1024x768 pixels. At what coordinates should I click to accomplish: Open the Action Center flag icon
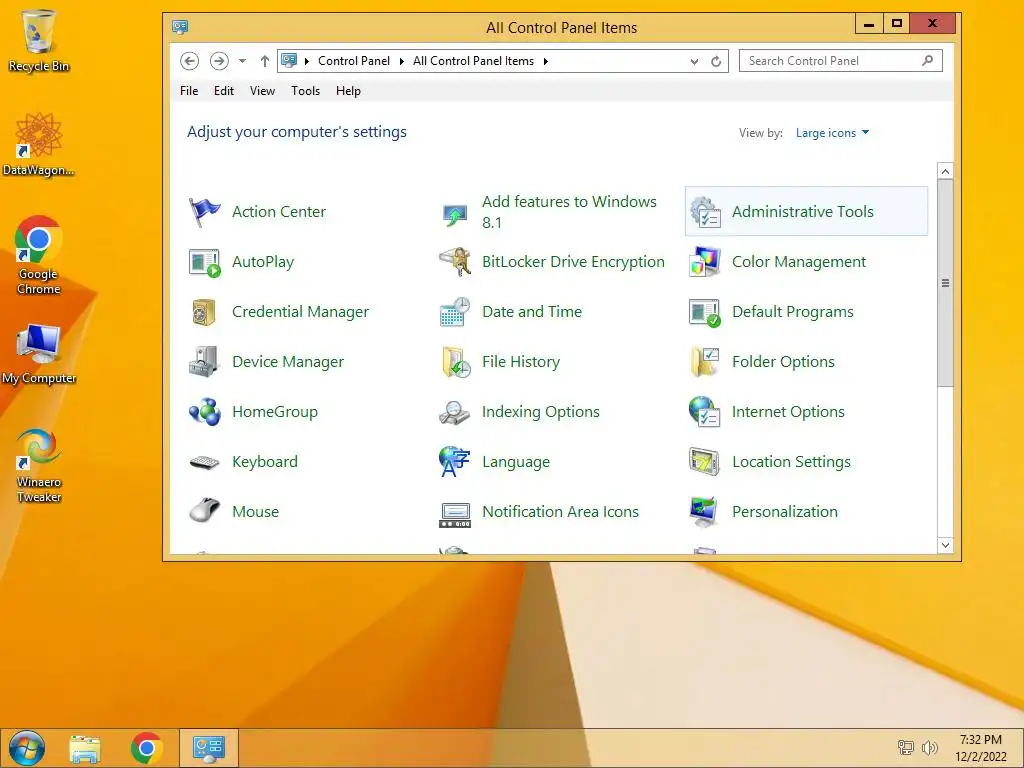pos(204,212)
